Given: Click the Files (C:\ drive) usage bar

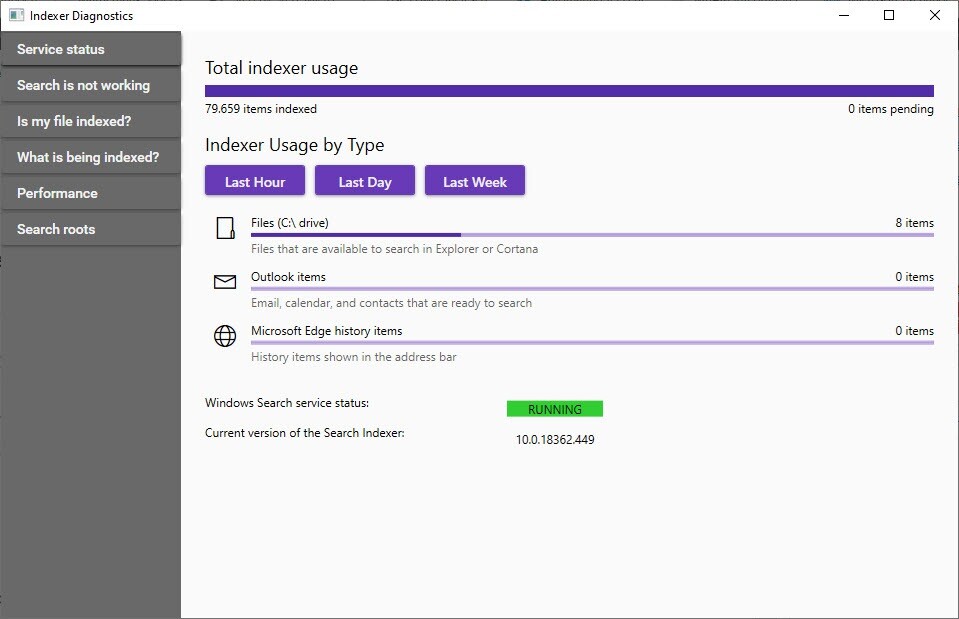Looking at the screenshot, I should [592, 235].
